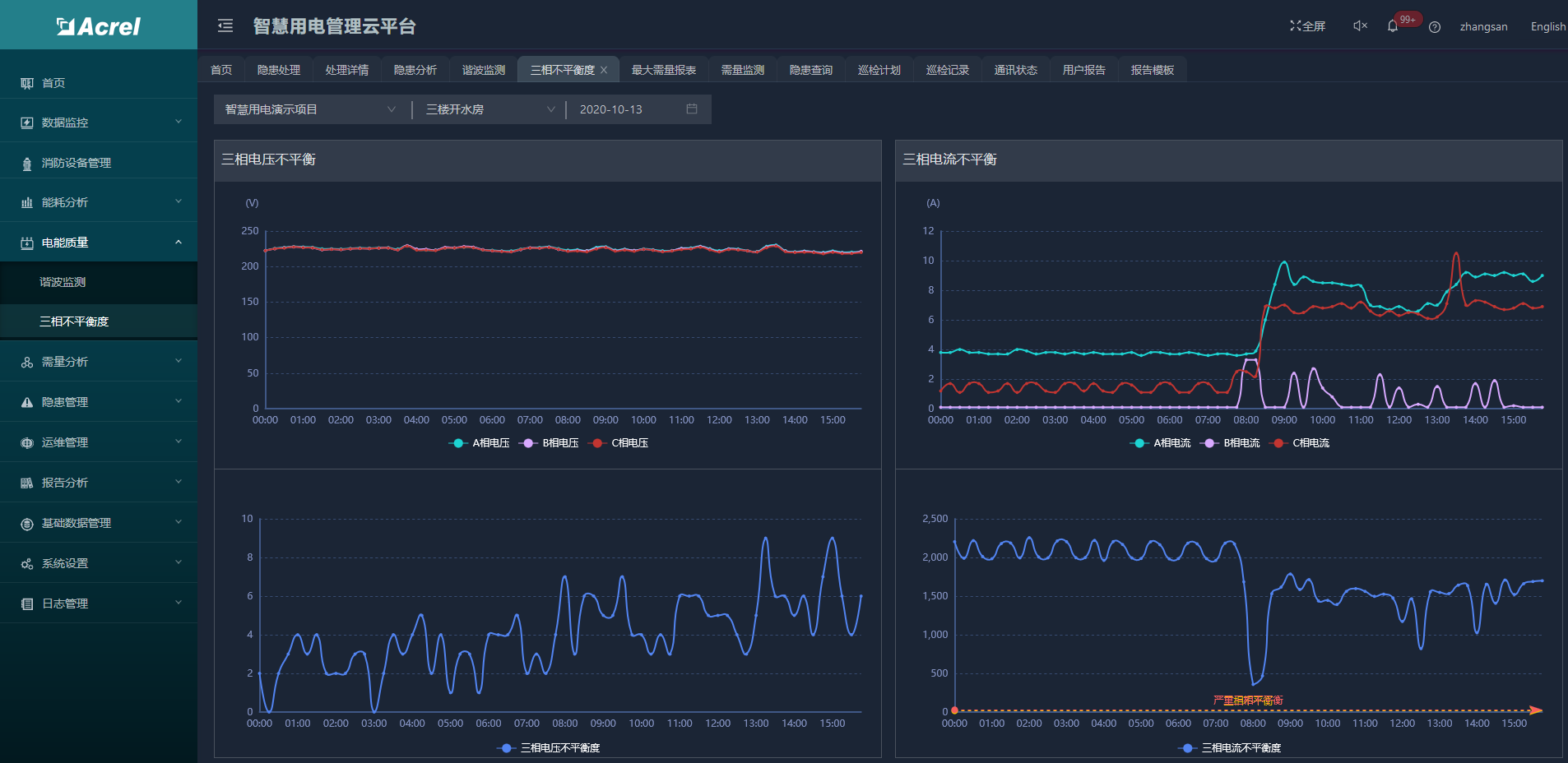Collapse the sidebar with the hamburger icon

click(225, 26)
